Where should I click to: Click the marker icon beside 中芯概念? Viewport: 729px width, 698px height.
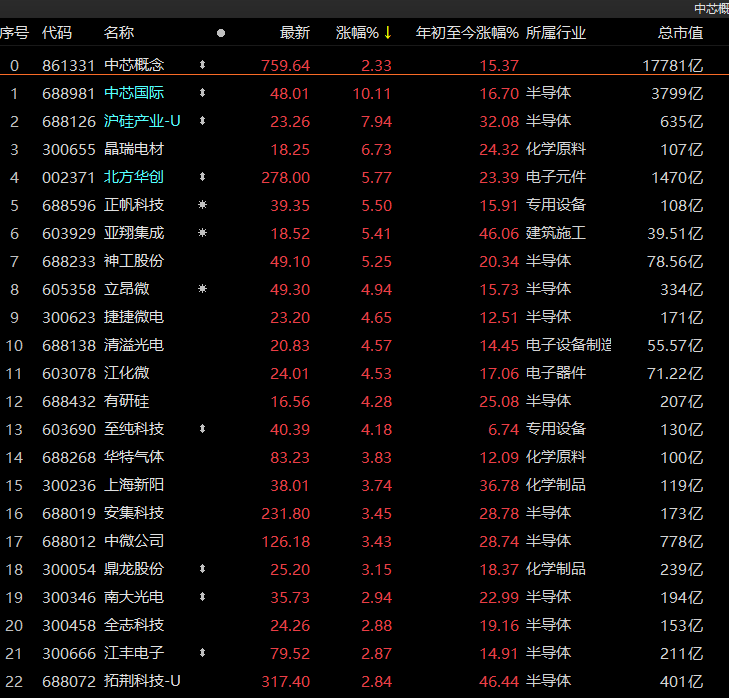pos(202,65)
